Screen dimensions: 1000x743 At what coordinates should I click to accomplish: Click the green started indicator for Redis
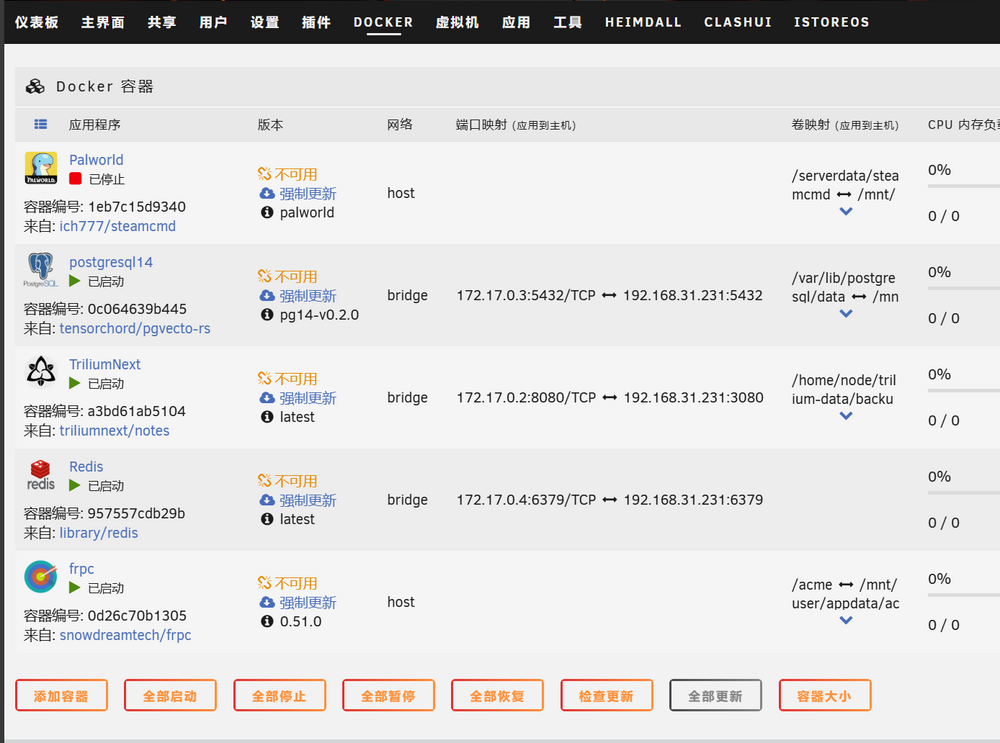[75, 485]
